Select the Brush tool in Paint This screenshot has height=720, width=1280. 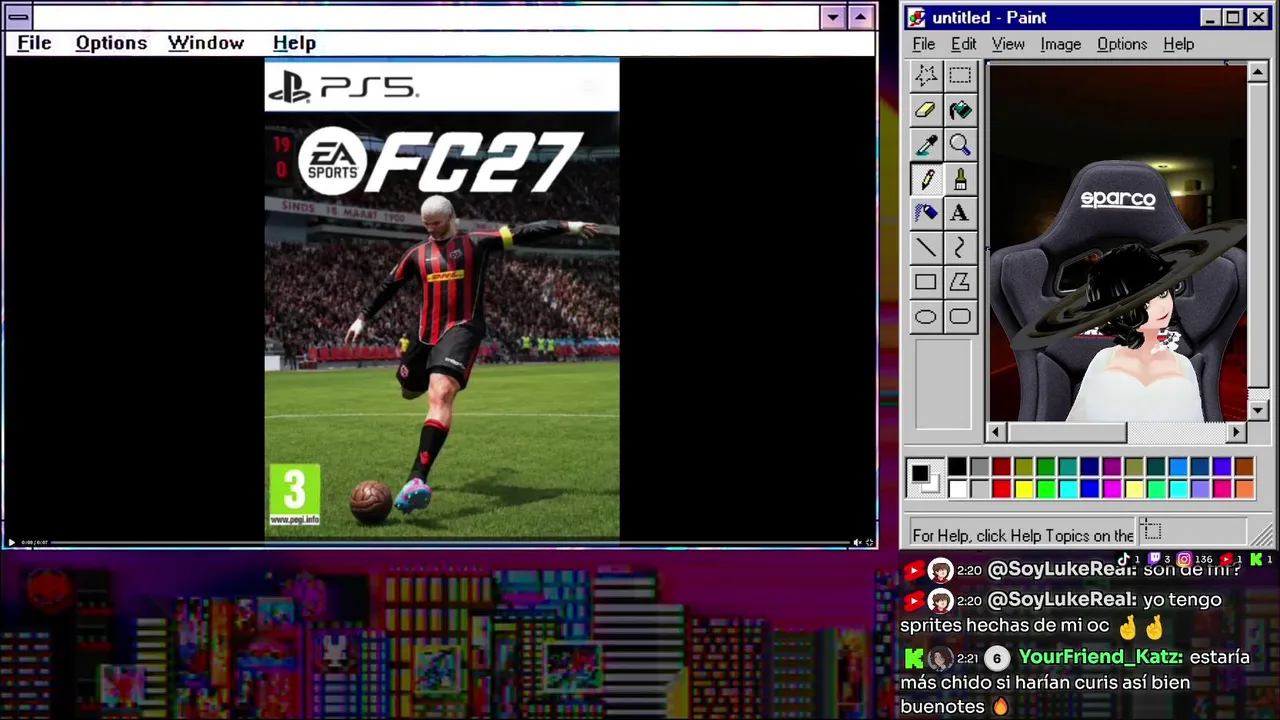(960, 179)
